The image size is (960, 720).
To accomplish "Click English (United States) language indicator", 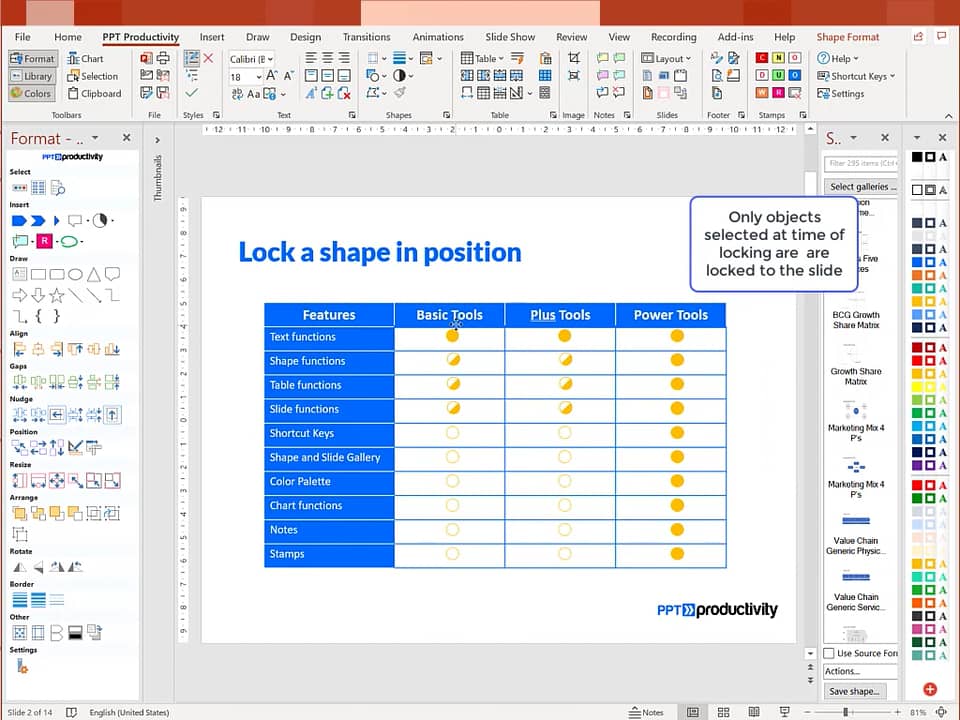I will pyautogui.click(x=129, y=712).
